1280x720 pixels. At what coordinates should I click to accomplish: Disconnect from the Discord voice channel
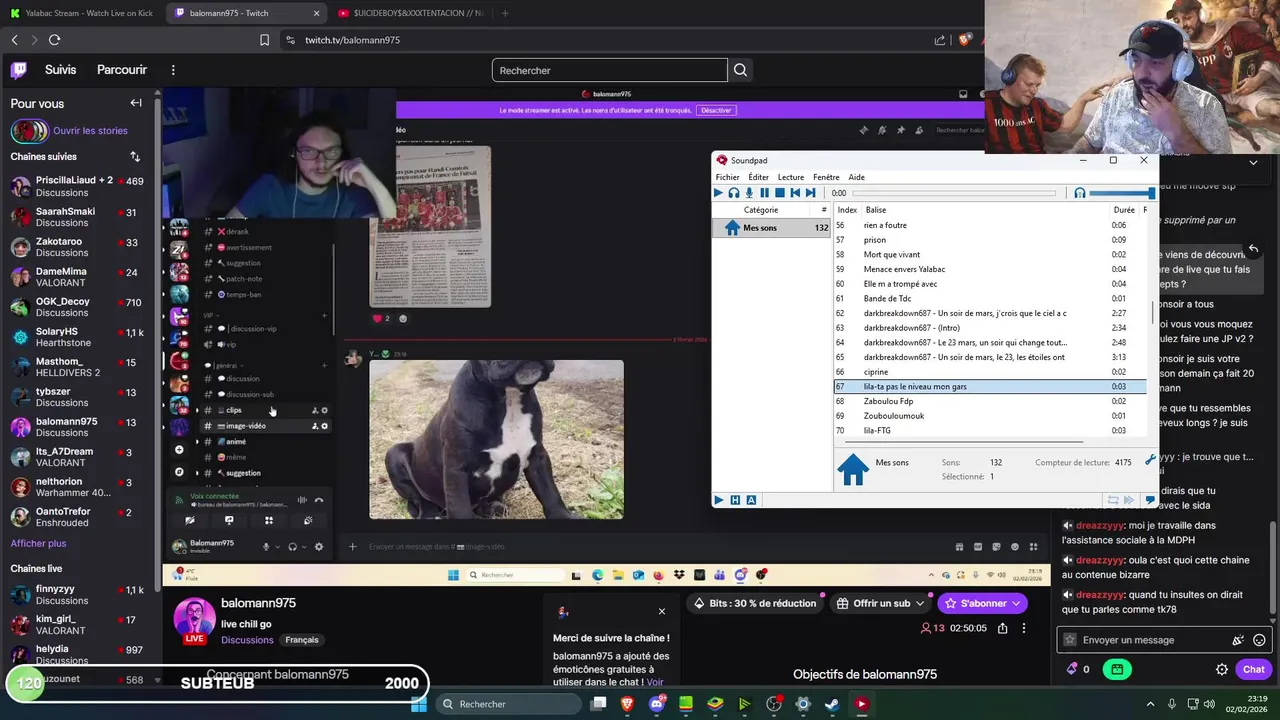tap(319, 500)
